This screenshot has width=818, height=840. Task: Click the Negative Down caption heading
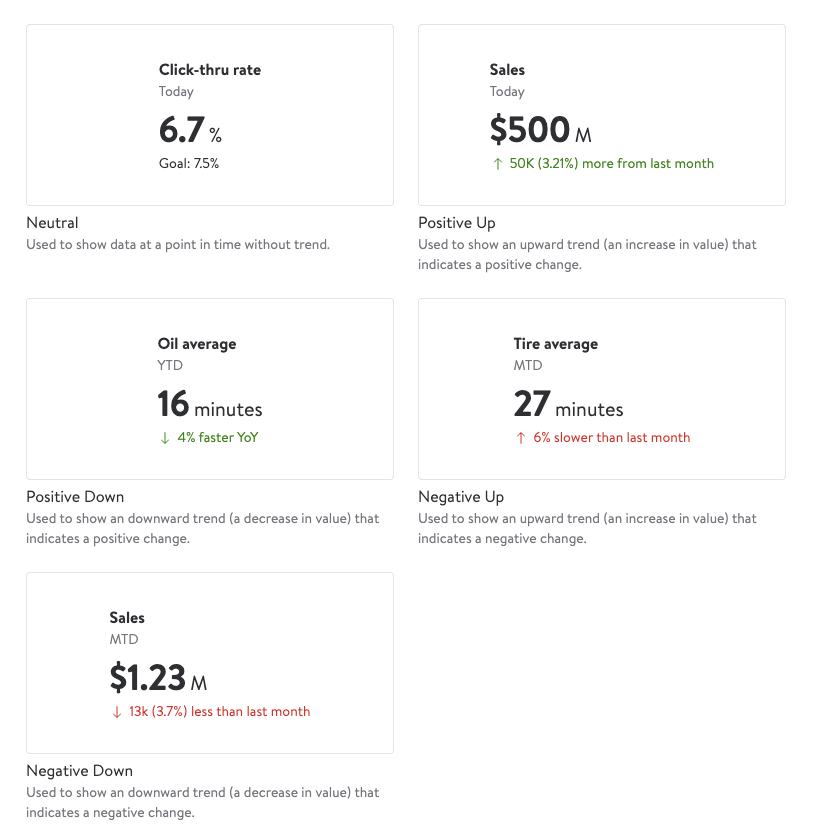click(x=79, y=771)
